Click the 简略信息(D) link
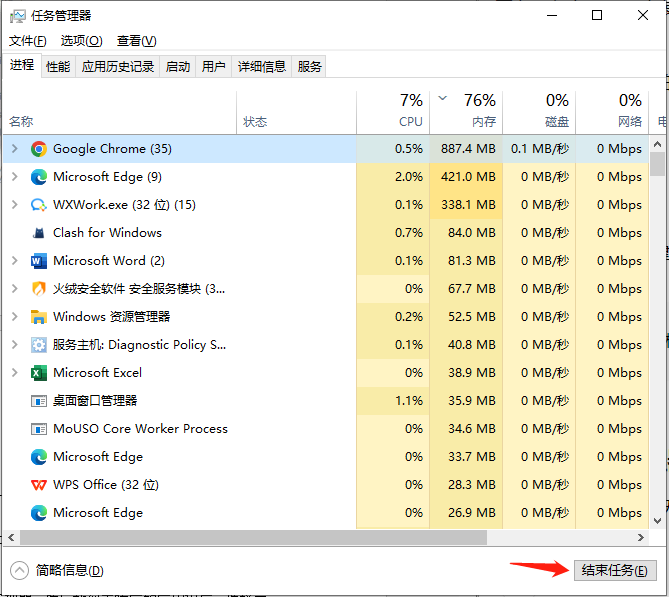The height and width of the screenshot is (597, 669). click(x=70, y=571)
